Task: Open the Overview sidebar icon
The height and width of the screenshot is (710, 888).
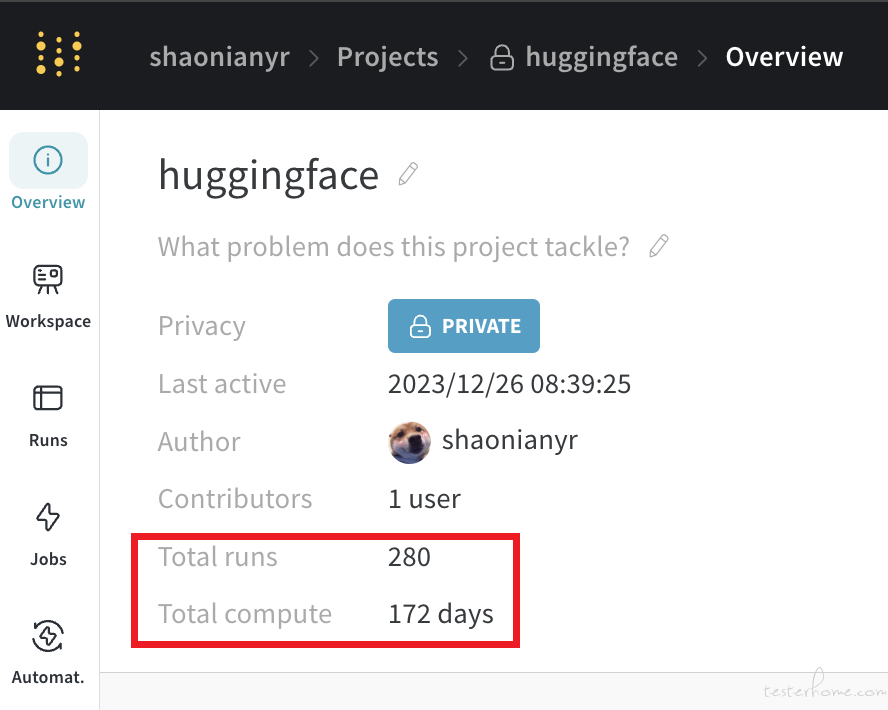Action: (x=48, y=160)
